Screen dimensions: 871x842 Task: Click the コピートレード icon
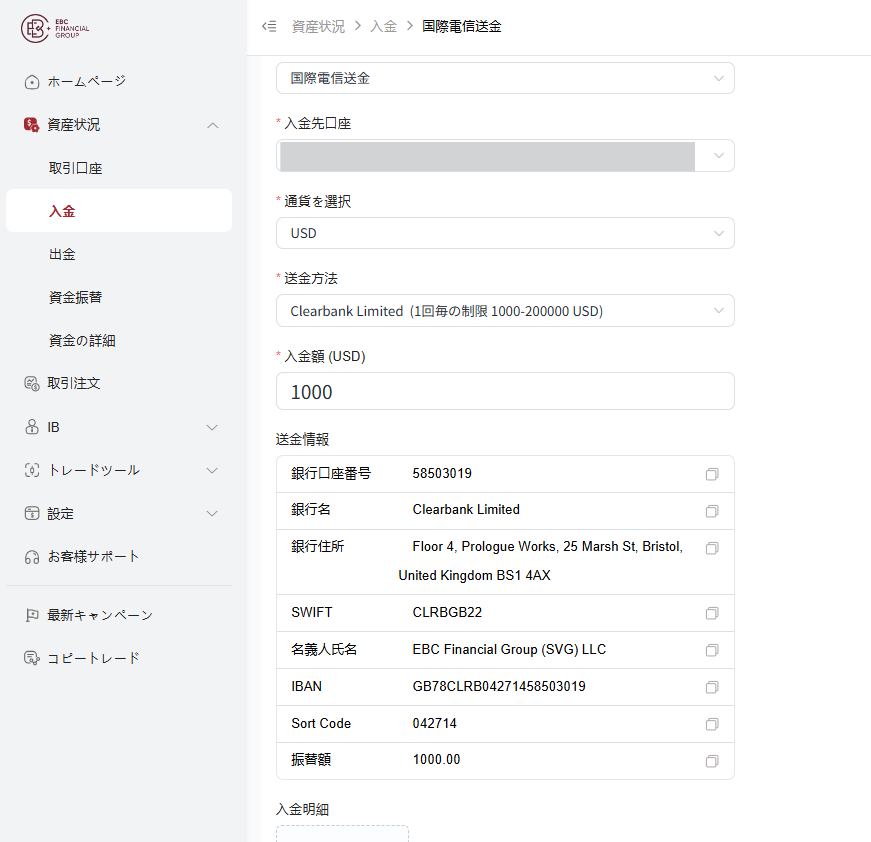coord(32,659)
